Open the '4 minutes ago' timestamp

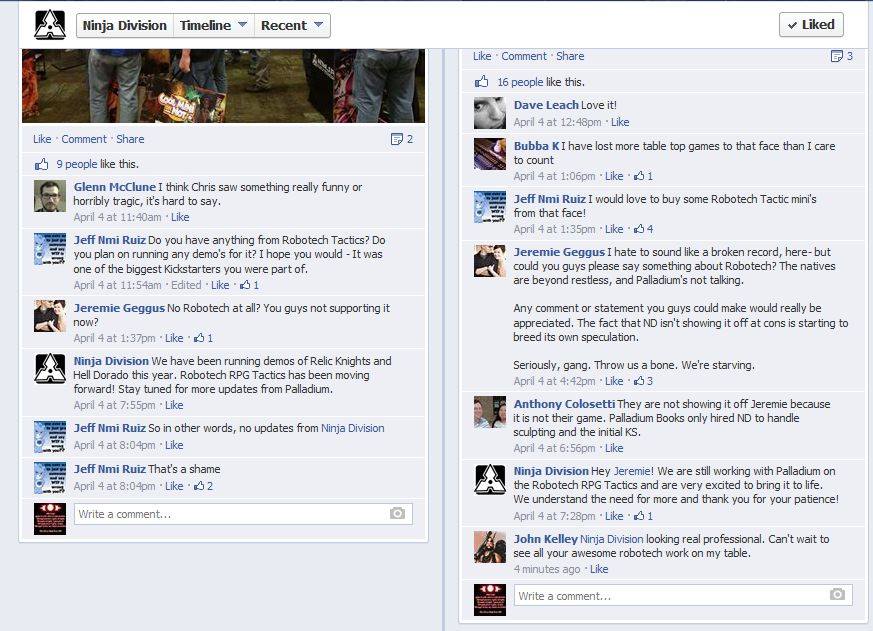pos(547,569)
